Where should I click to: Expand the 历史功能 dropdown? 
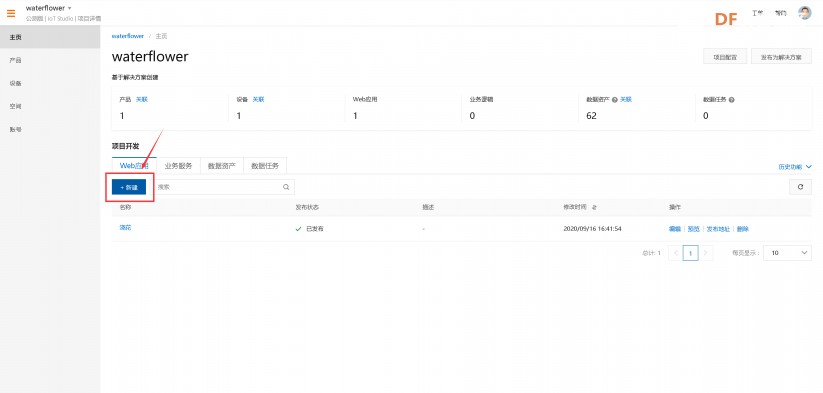coord(795,167)
